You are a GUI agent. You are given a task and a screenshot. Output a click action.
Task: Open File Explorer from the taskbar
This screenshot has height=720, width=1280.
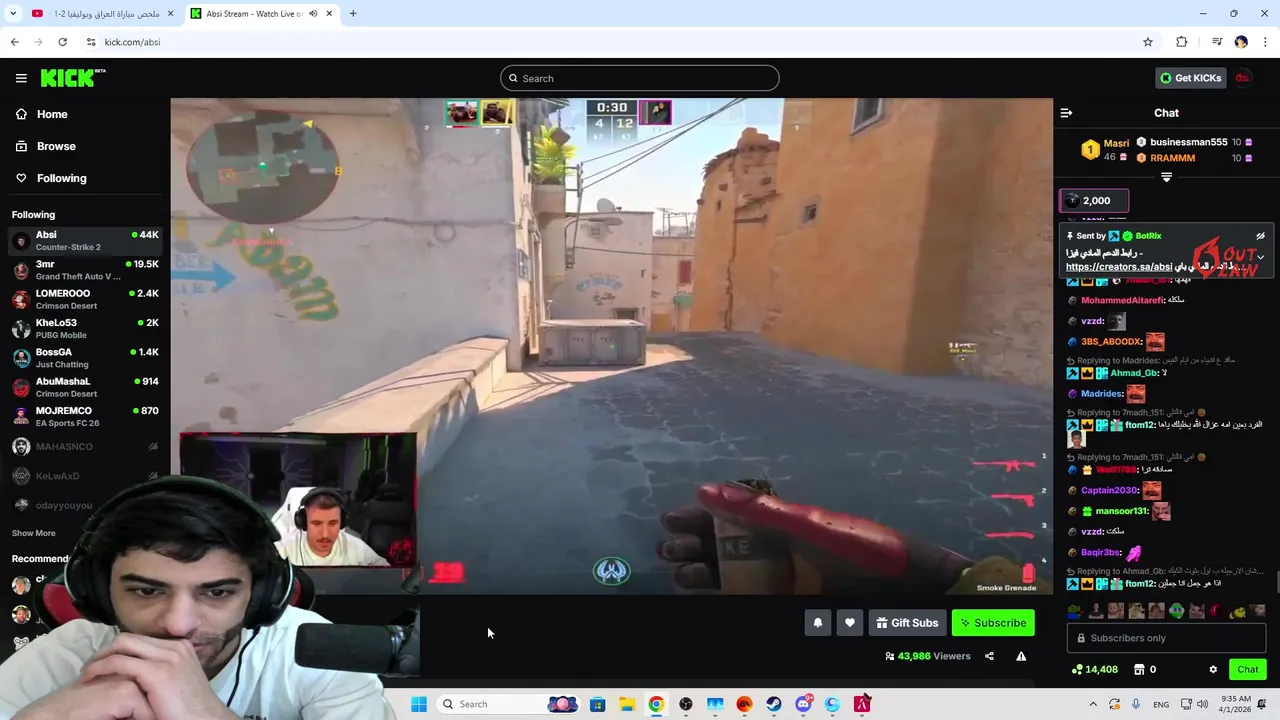pyautogui.click(x=627, y=704)
